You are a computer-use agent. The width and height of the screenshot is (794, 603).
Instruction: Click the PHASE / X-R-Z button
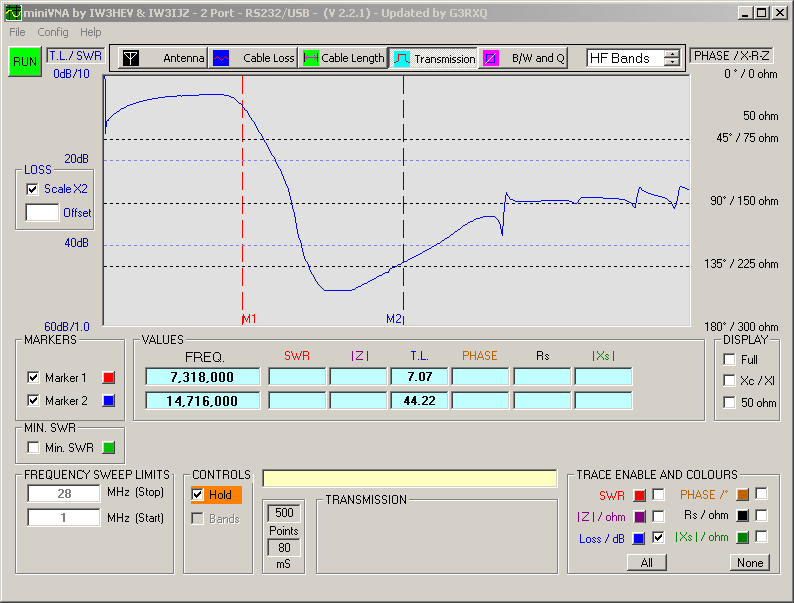point(731,56)
